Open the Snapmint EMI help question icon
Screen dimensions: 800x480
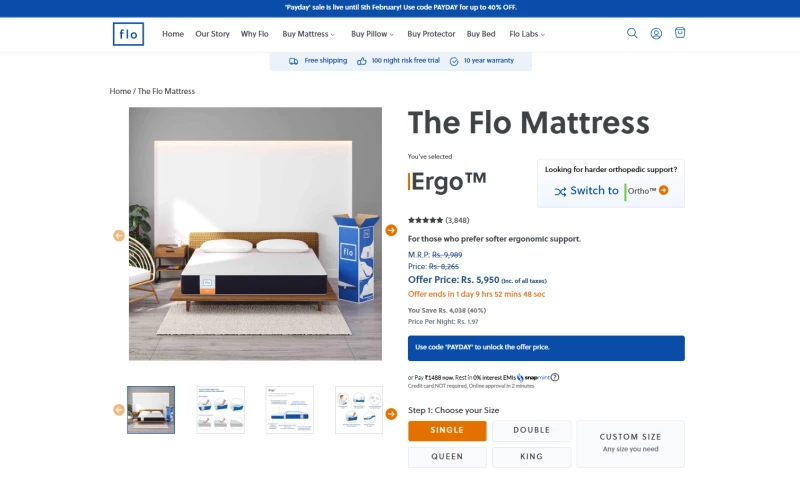click(x=555, y=377)
